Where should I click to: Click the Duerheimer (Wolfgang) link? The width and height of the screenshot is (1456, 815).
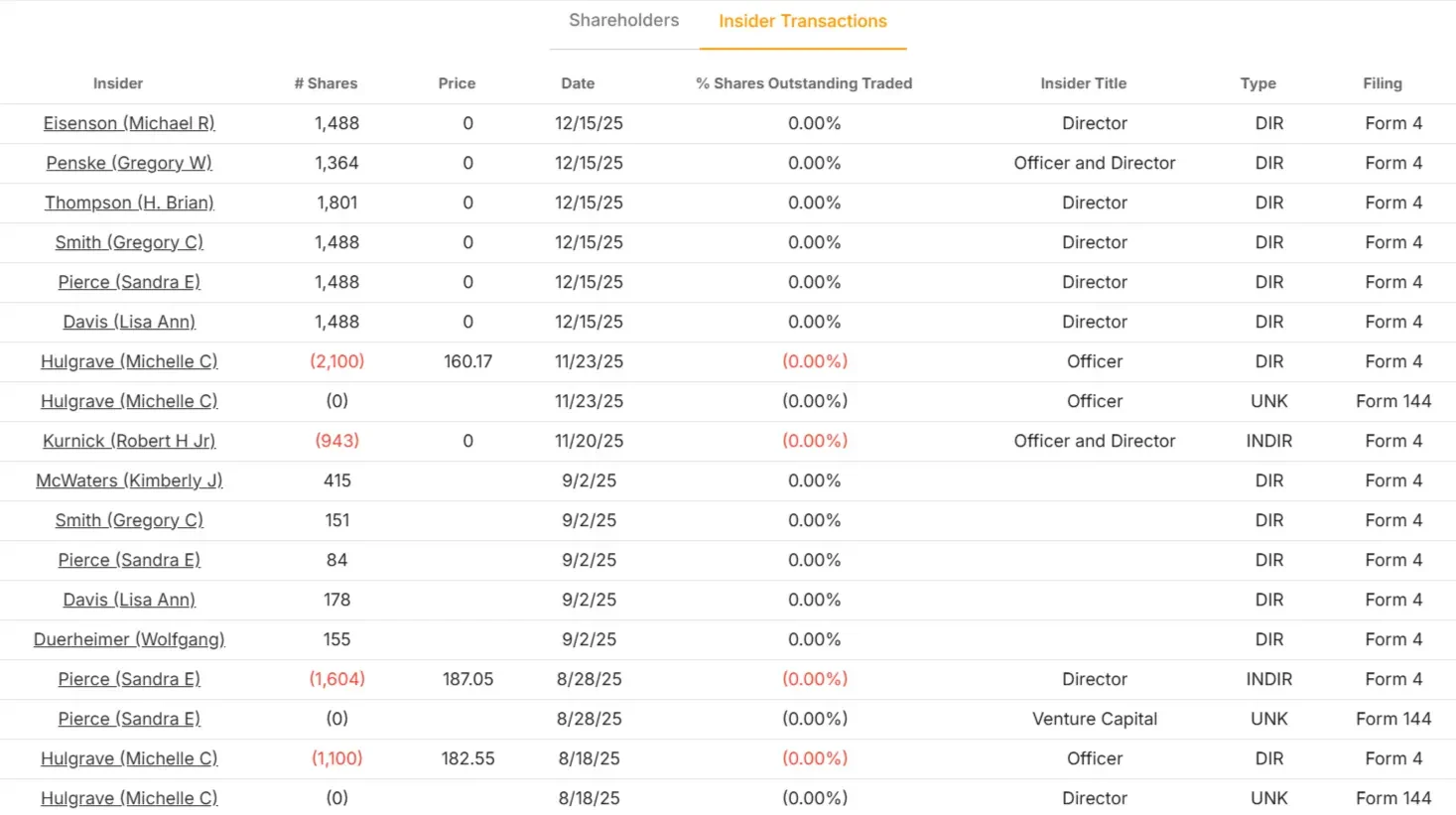click(x=129, y=639)
